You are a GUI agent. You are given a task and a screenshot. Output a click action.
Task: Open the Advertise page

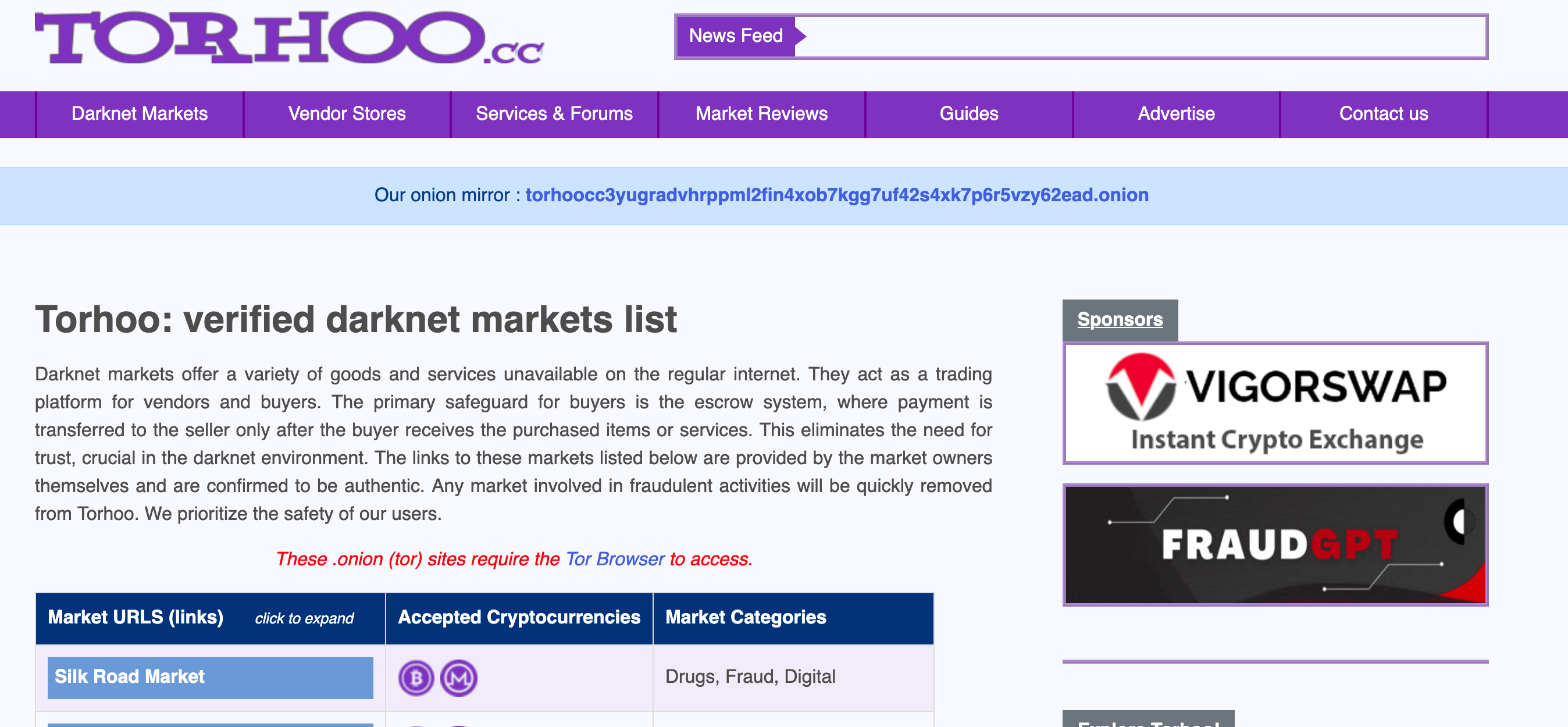coord(1177,114)
